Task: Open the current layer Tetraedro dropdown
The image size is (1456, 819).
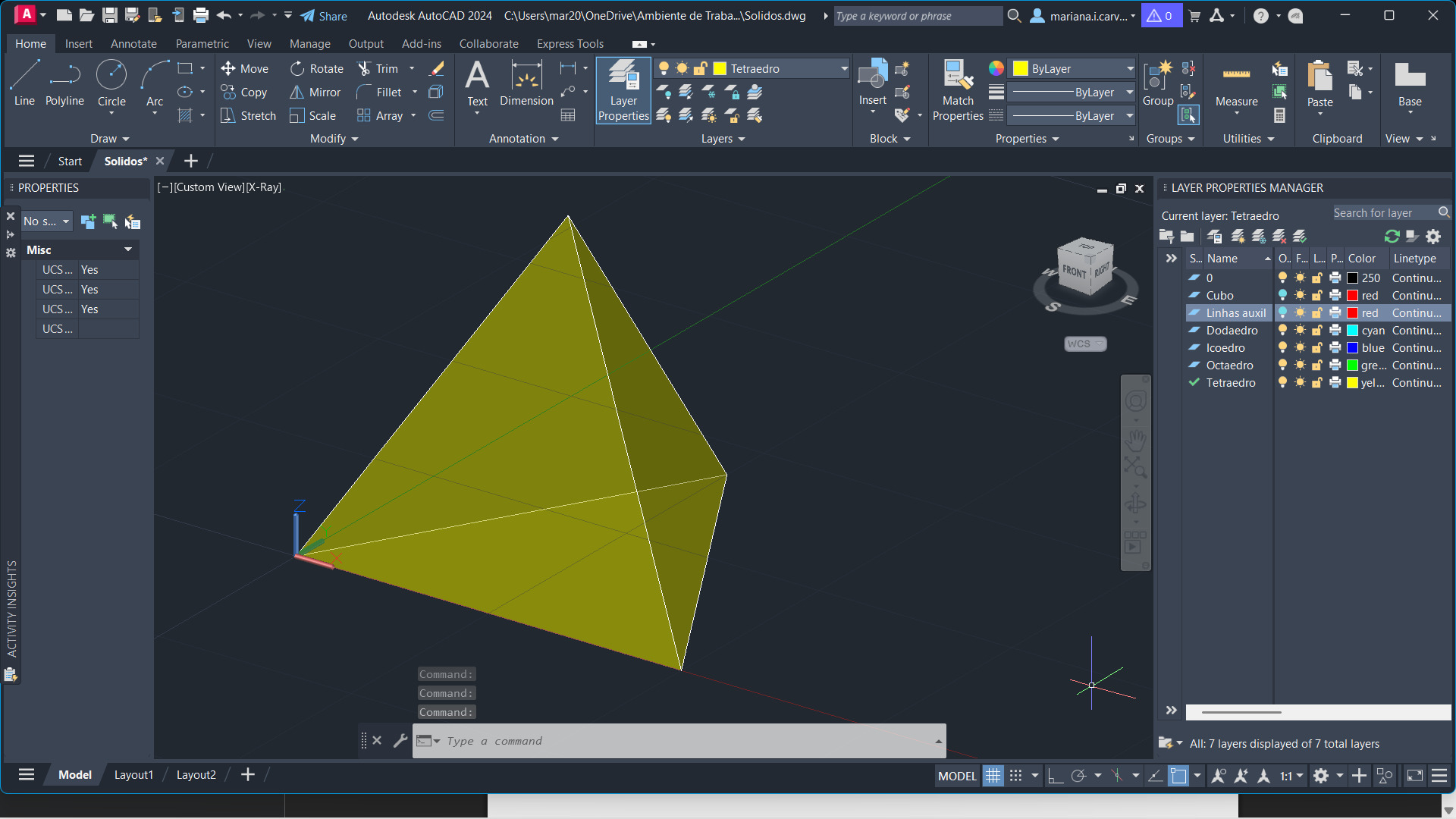Action: click(x=843, y=69)
